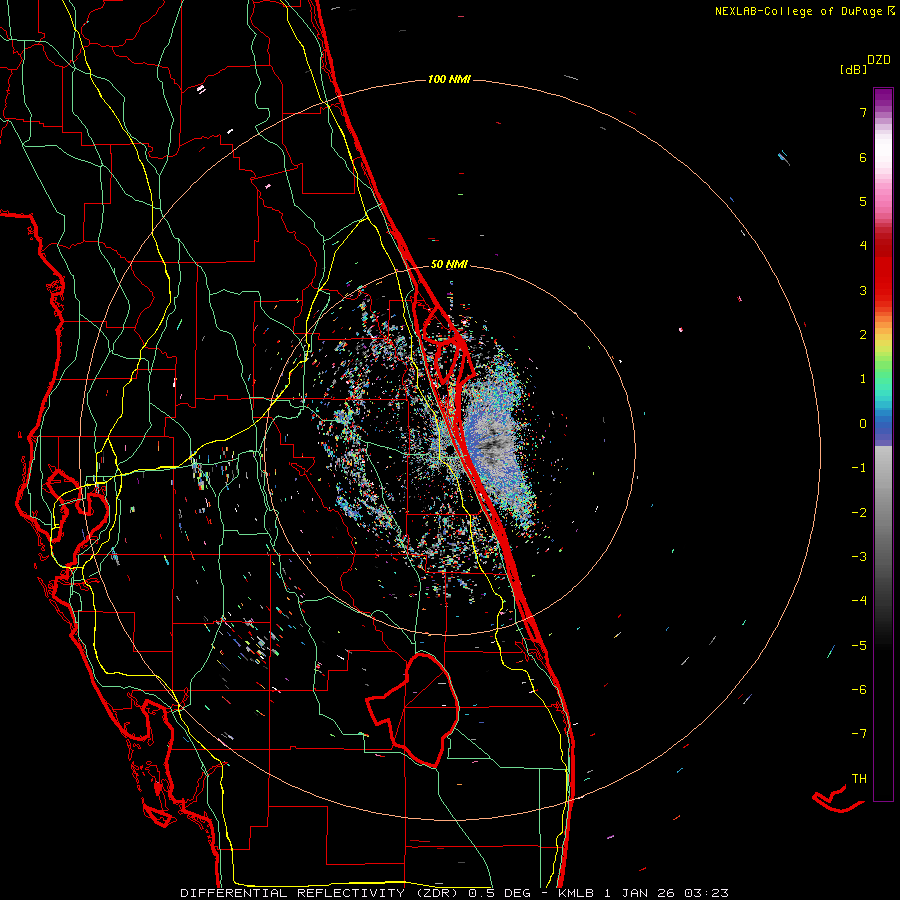The image size is (900, 900).
Task: Click the 6 value on color scale
Action: tap(863, 157)
